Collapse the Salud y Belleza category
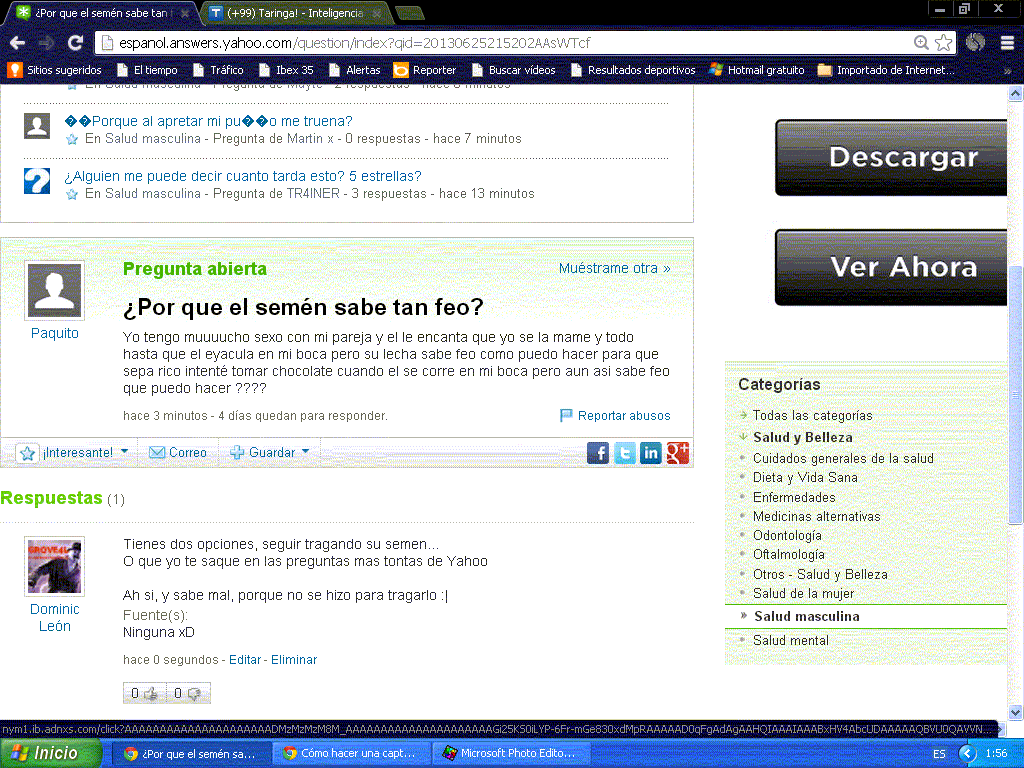The height and width of the screenshot is (768, 1024). coord(743,436)
